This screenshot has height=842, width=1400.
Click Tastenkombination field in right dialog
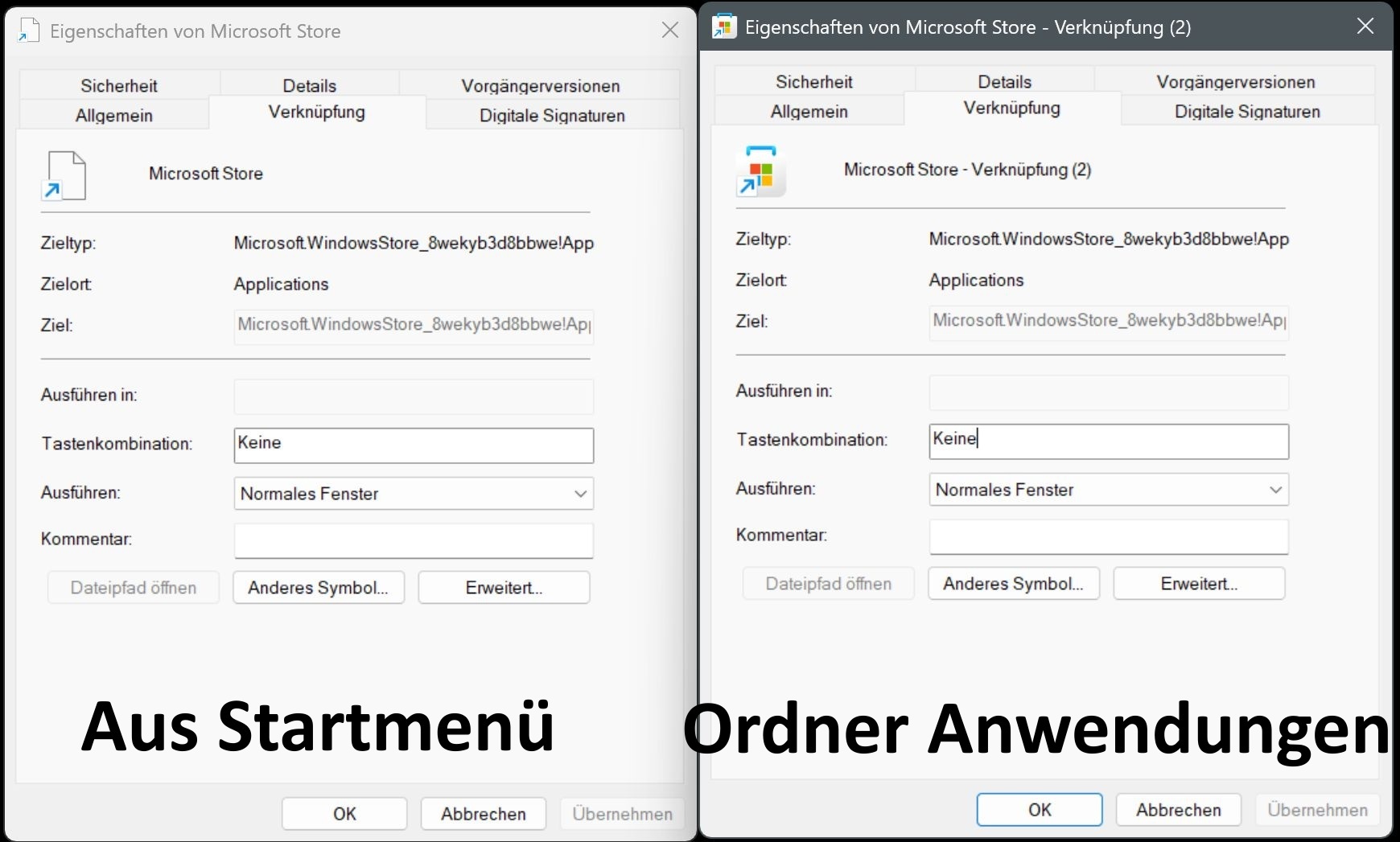(x=1108, y=441)
